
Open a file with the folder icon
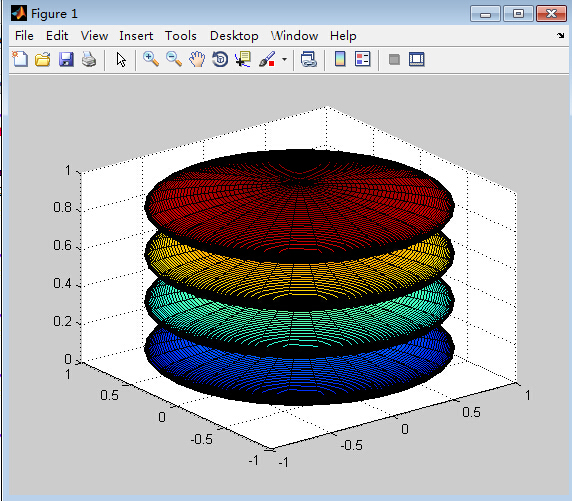43,59
